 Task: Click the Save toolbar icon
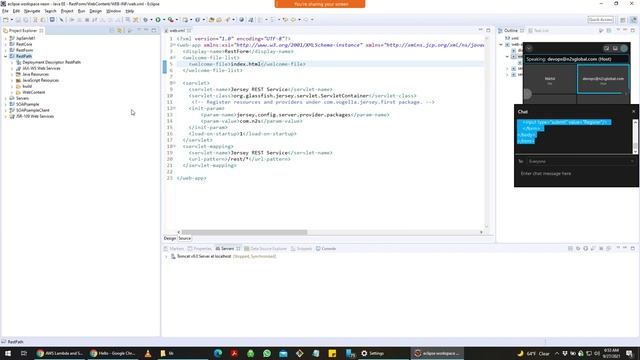point(18,20)
